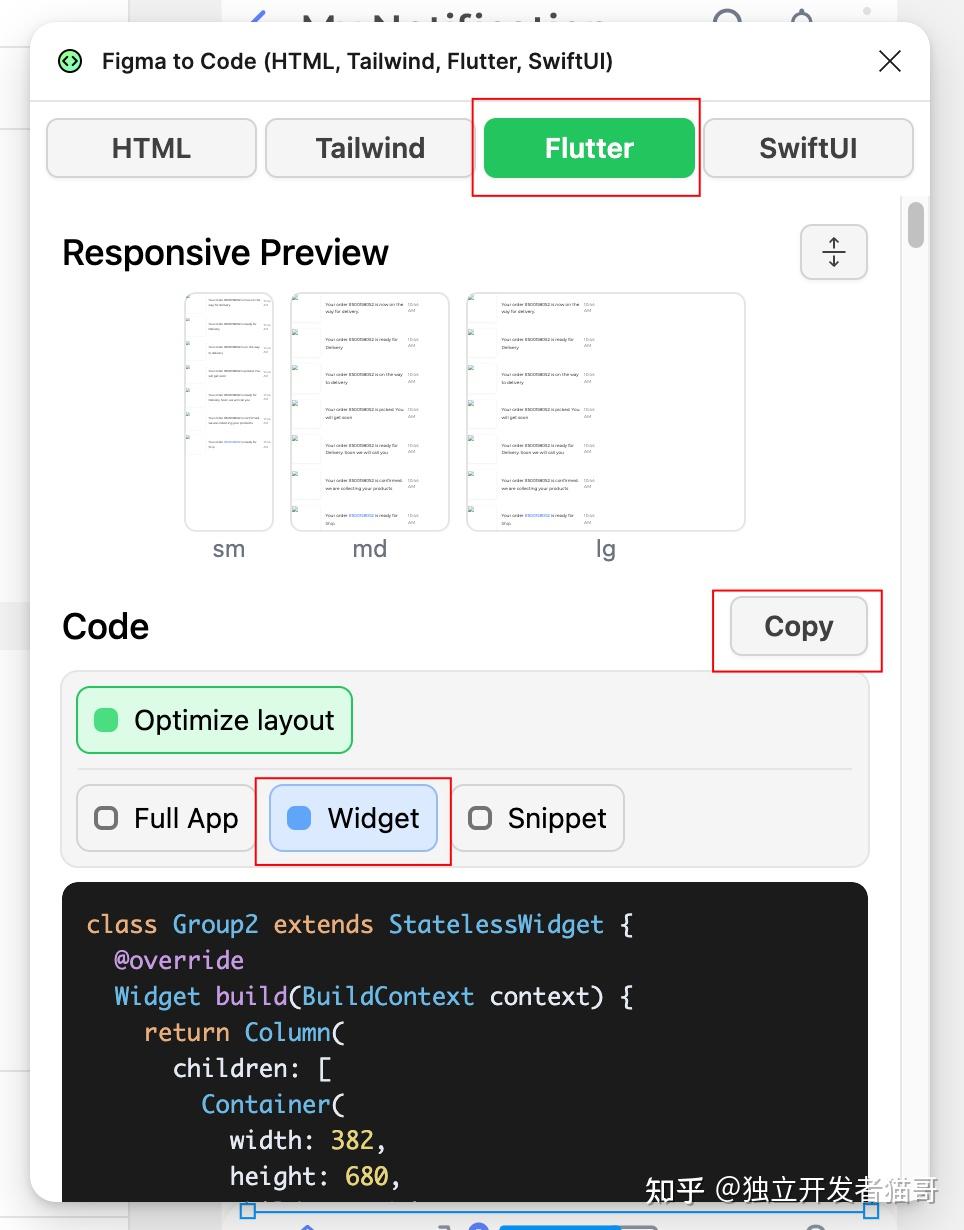The width and height of the screenshot is (964, 1230).
Task: Select the Flutter tab
Action: (x=588, y=148)
